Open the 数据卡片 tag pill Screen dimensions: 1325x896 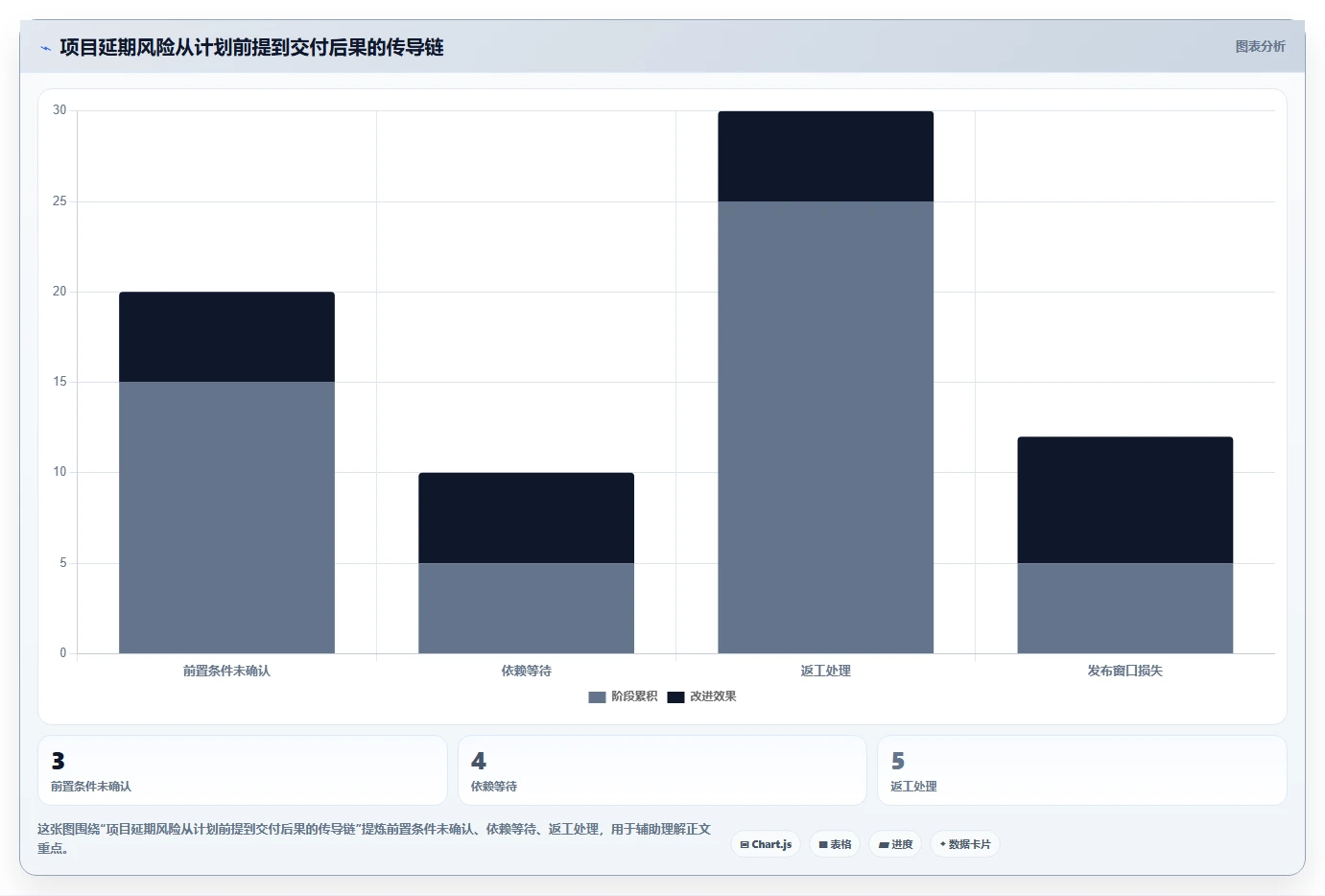click(965, 844)
